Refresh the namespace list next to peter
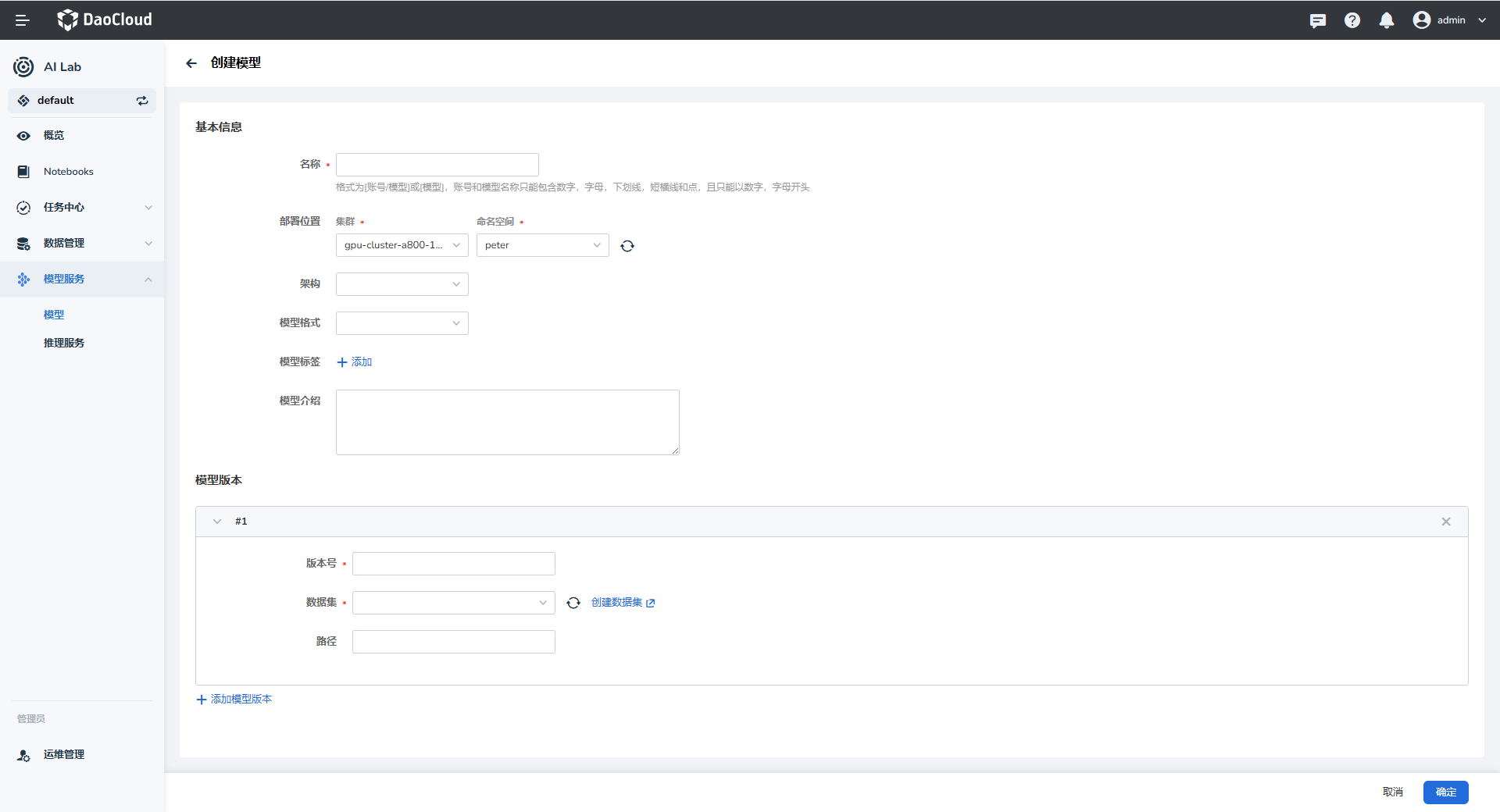 pos(627,246)
